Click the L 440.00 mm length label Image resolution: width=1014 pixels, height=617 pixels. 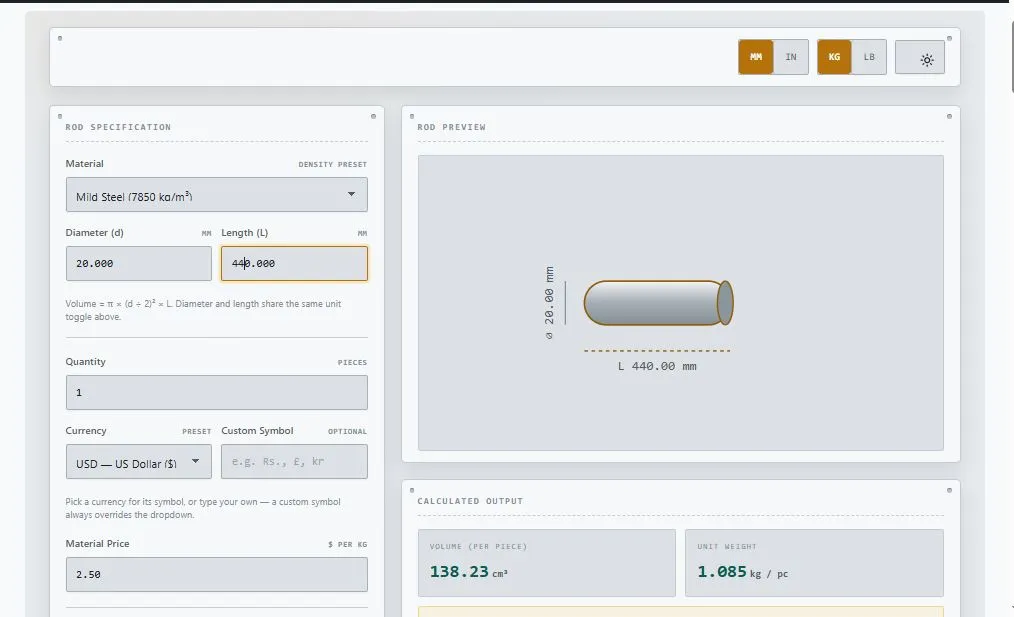(657, 366)
